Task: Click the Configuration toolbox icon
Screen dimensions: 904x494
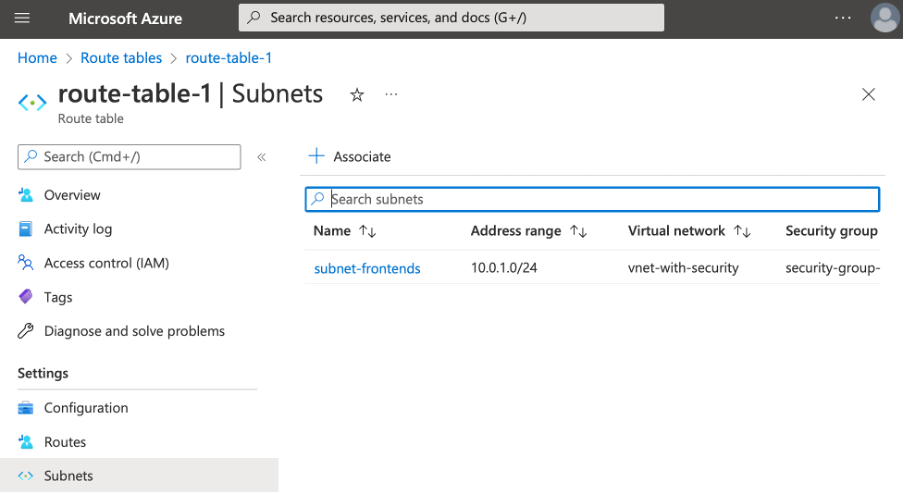Action: (x=25, y=408)
